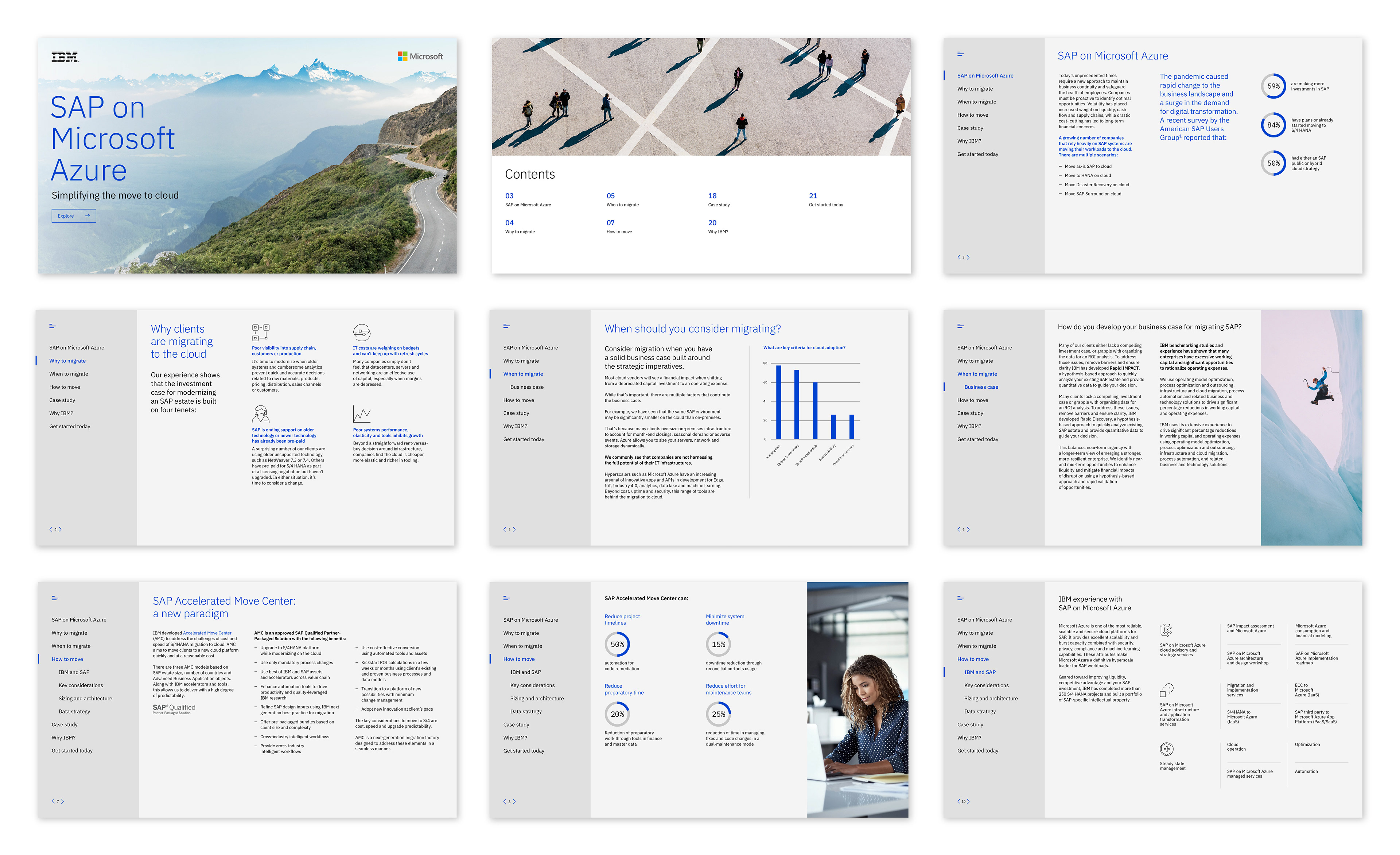Select 'Key considerations' in page 7 sidebar

81,685
